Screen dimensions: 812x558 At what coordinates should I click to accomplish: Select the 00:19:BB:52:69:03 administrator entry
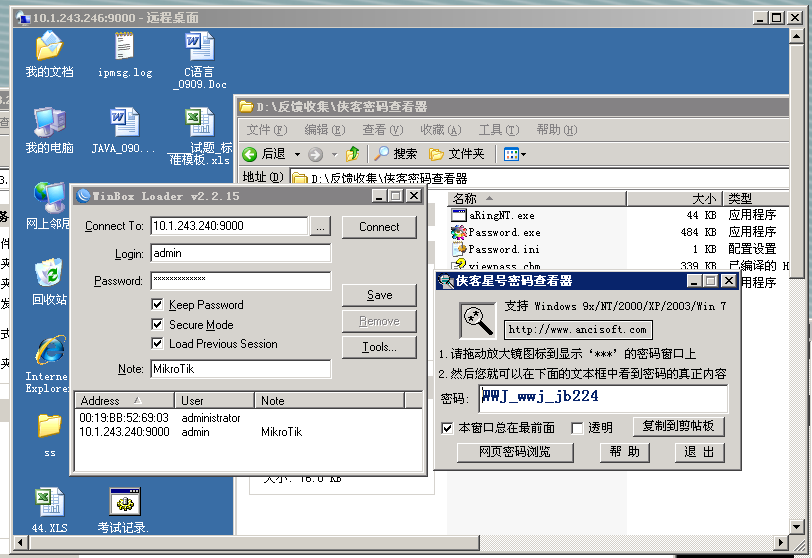click(249, 418)
